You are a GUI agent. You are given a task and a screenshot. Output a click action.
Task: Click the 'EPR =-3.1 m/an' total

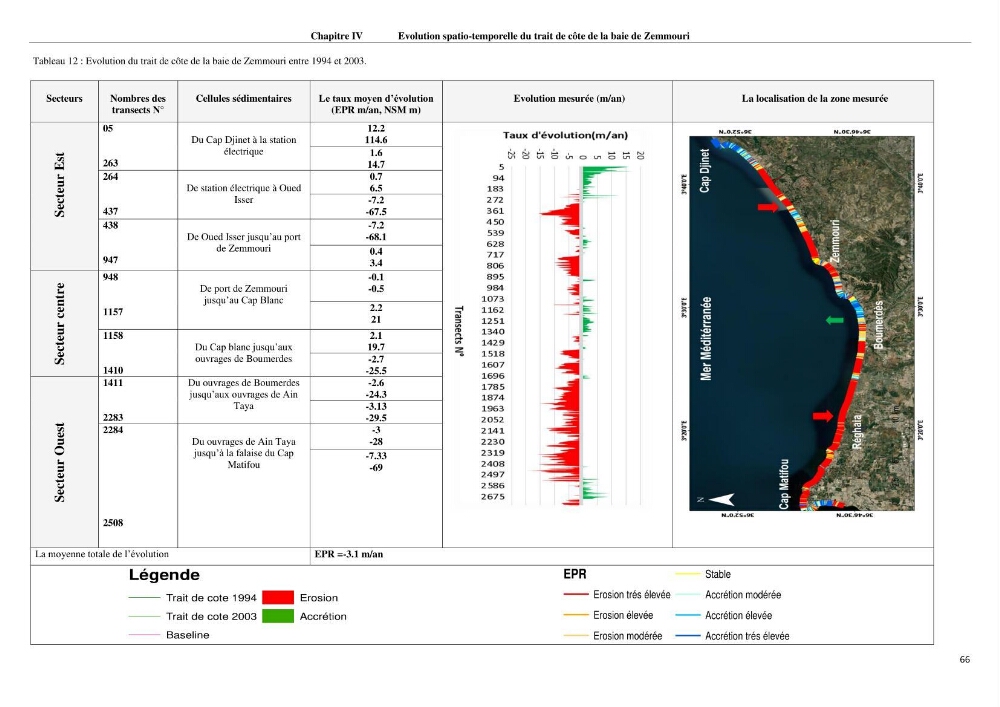[x=349, y=554]
